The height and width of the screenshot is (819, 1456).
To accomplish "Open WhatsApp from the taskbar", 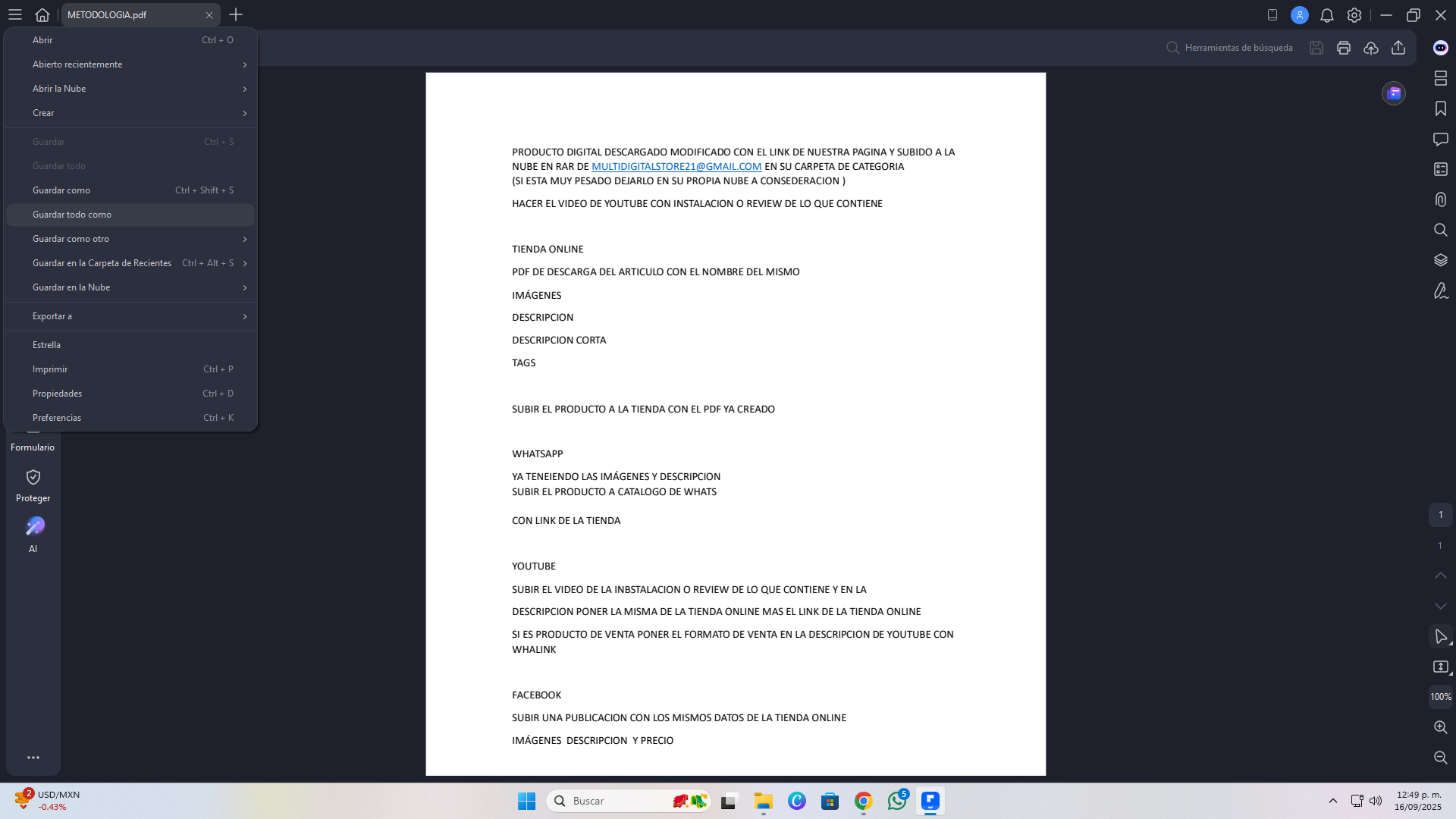I will pyautogui.click(x=896, y=801).
